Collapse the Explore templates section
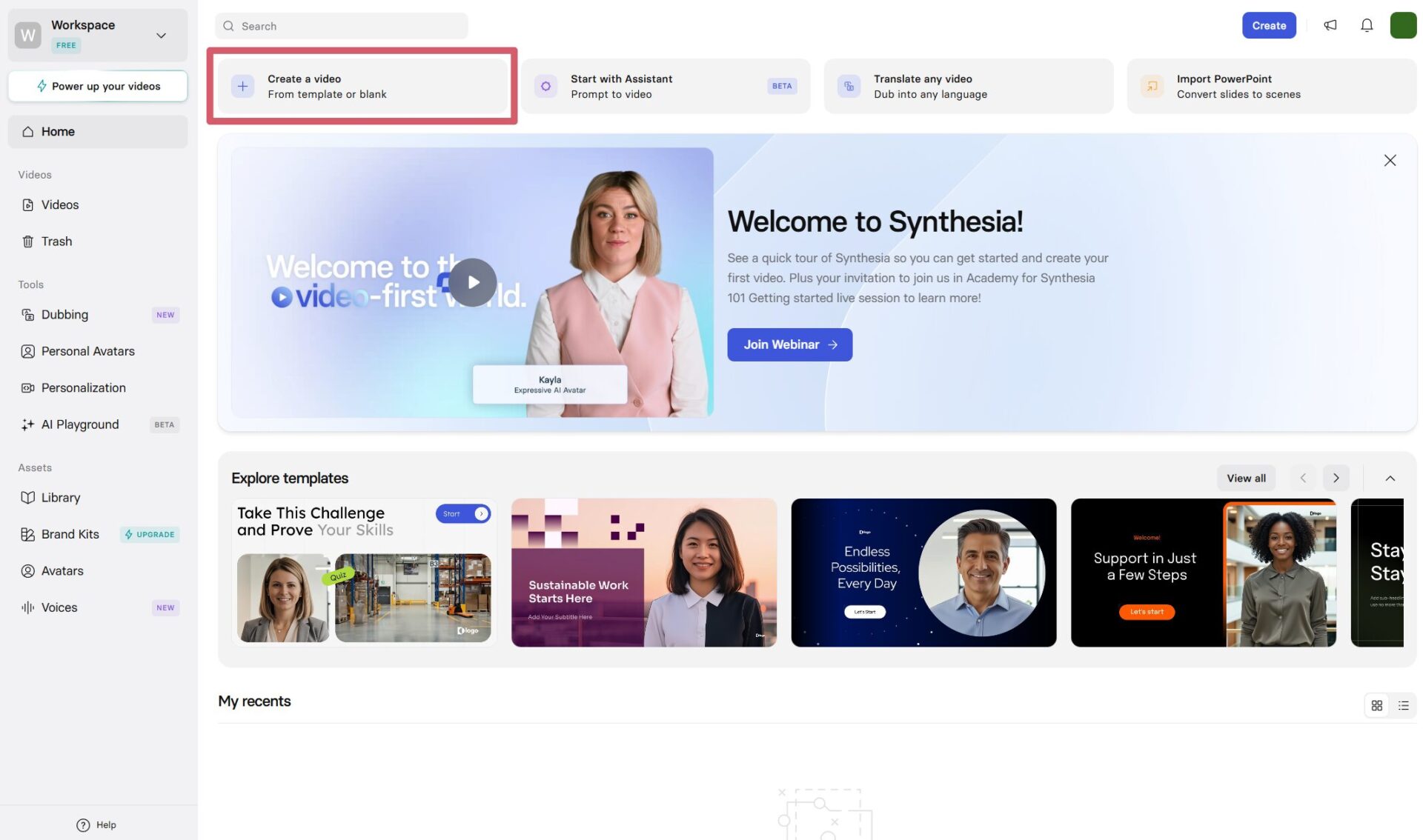The height and width of the screenshot is (840, 1423). point(1390,479)
